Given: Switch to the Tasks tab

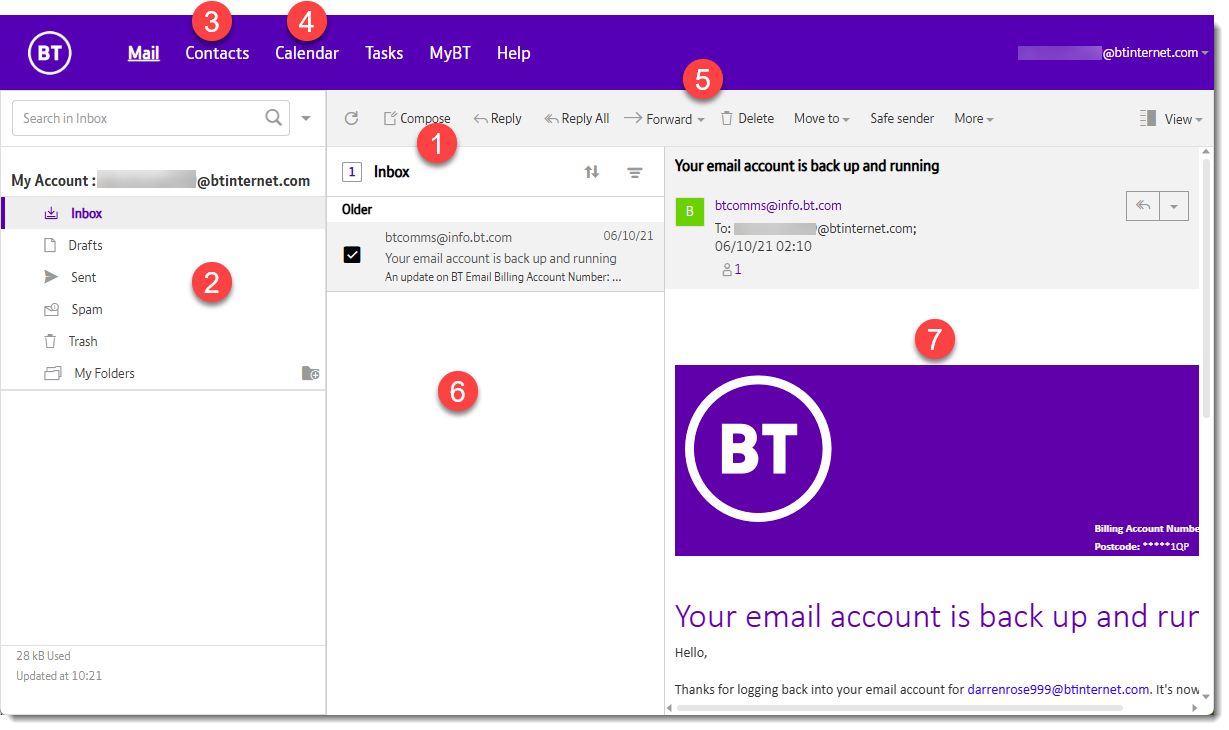Looking at the screenshot, I should [x=384, y=53].
